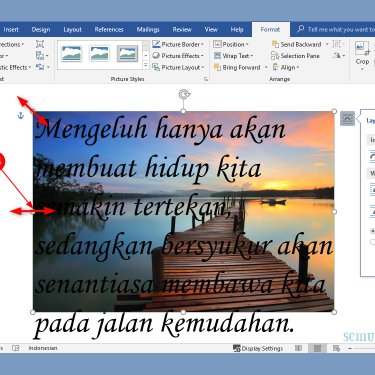Click the Send Backward button
Screen dimensions: 375x375
tap(297, 44)
